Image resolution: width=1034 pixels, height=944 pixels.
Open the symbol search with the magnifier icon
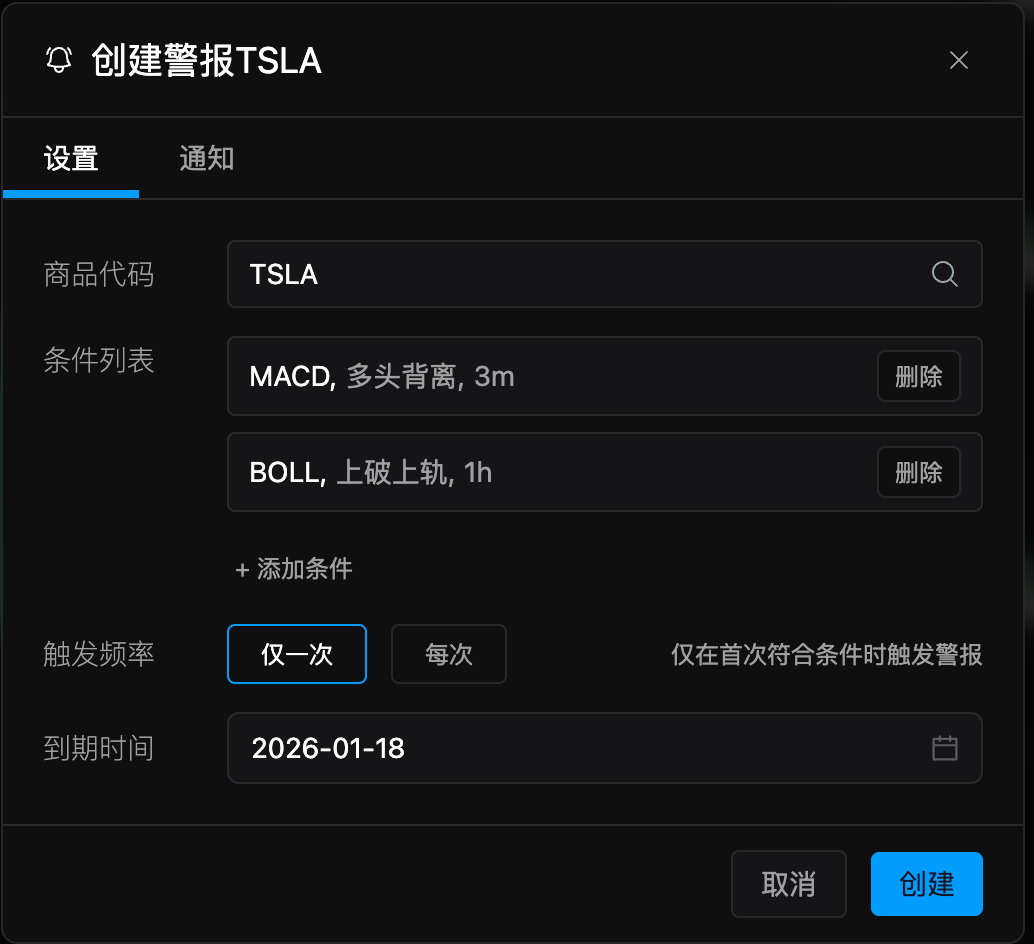[944, 274]
